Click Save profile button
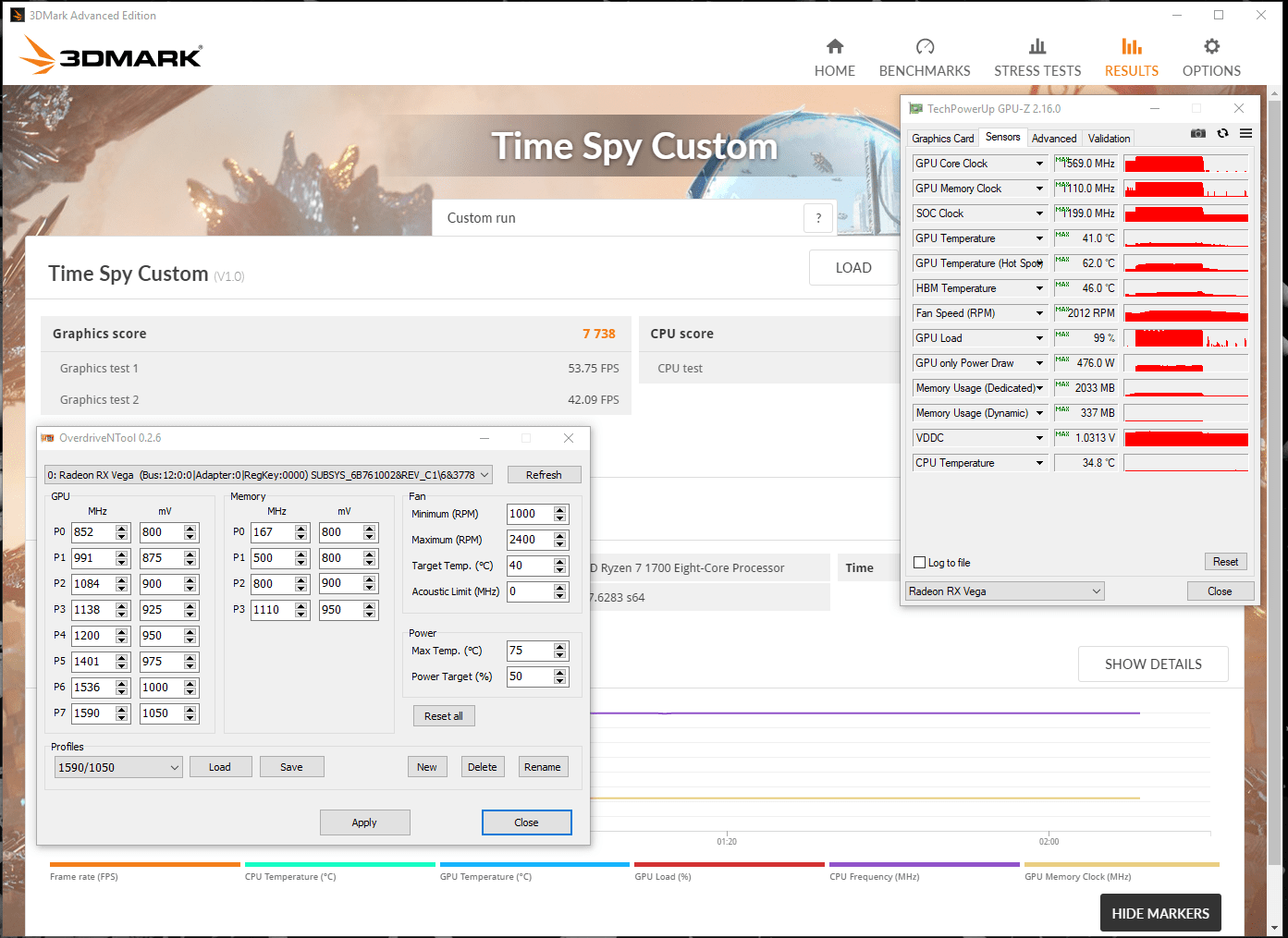 coord(291,767)
